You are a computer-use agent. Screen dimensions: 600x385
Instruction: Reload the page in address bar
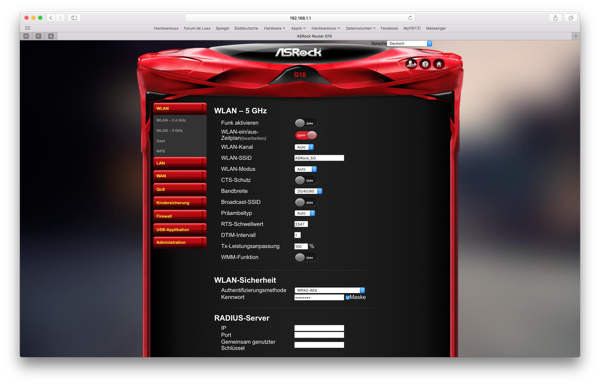[410, 18]
